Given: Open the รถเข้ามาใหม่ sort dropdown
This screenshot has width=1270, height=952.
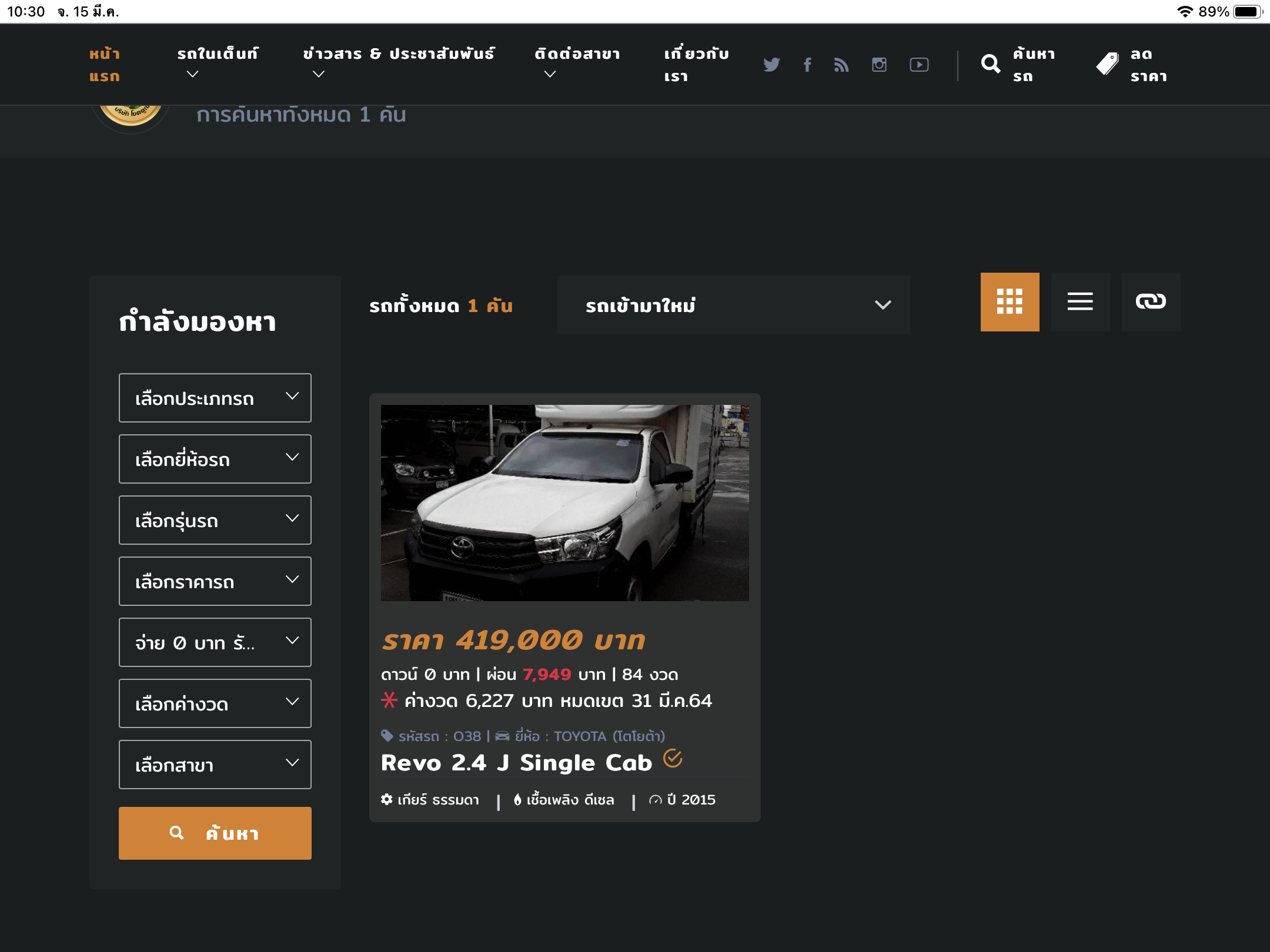Looking at the screenshot, I should pos(733,305).
